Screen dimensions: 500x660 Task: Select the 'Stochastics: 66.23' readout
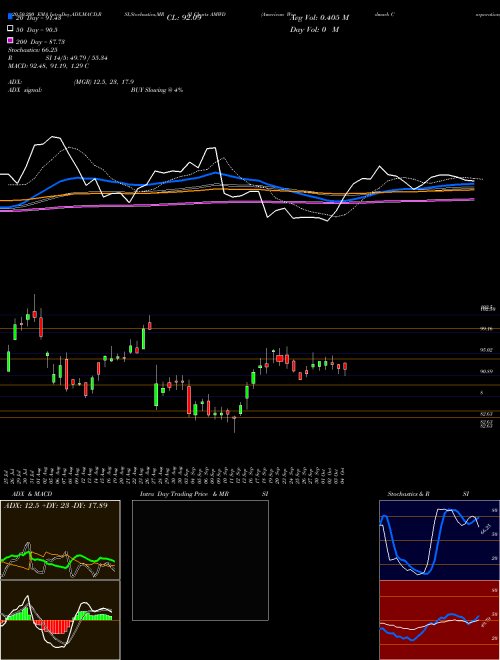coord(32,50)
